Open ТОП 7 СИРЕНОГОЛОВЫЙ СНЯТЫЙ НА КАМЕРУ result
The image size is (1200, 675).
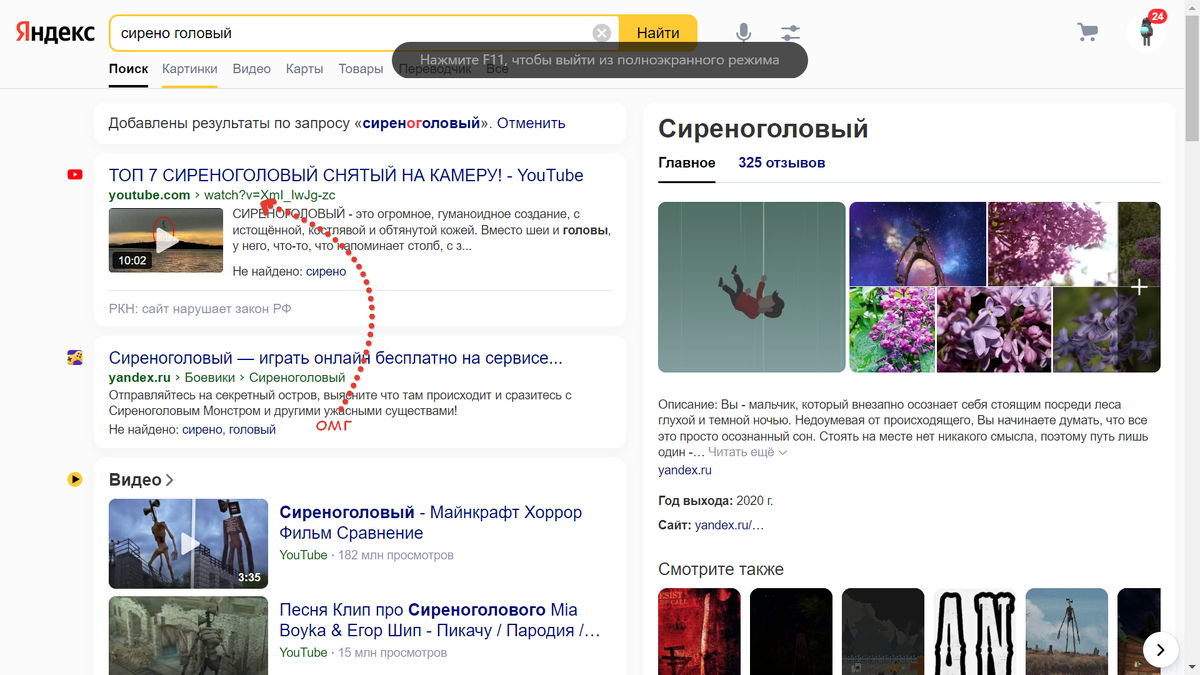pyautogui.click(x=346, y=175)
